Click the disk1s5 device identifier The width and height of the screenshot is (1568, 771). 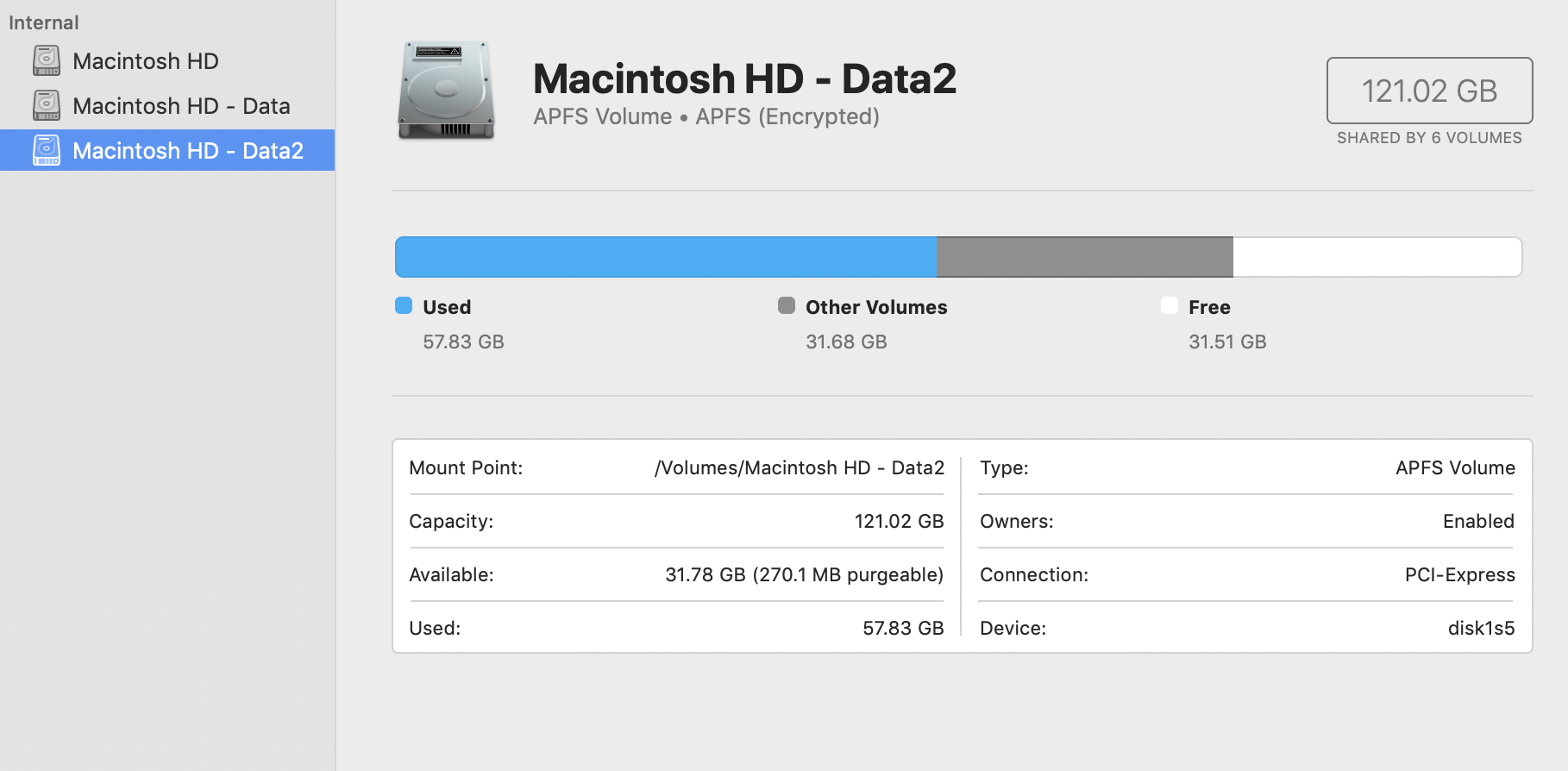(1481, 629)
